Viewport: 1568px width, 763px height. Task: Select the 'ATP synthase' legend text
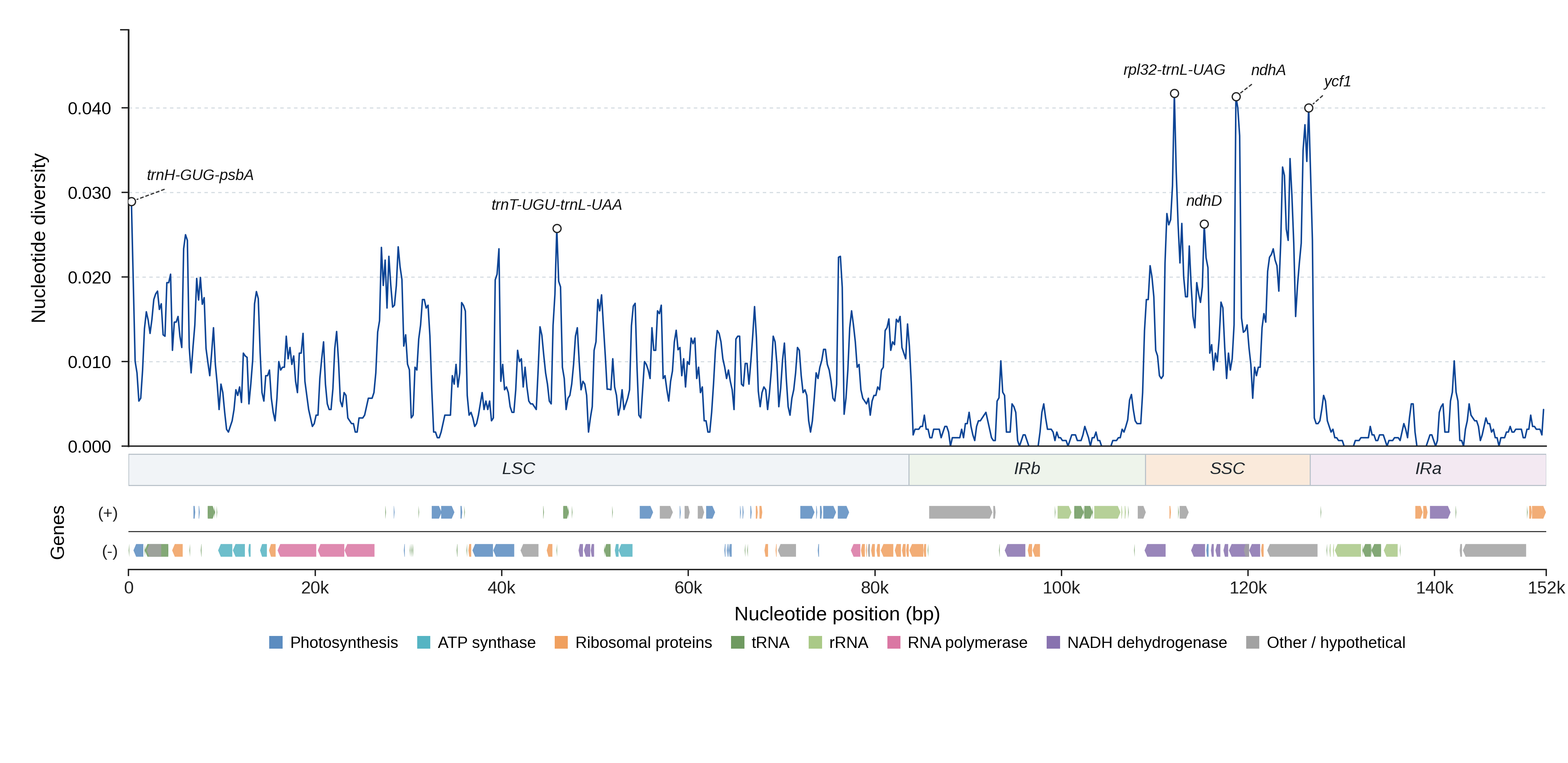pos(487,642)
